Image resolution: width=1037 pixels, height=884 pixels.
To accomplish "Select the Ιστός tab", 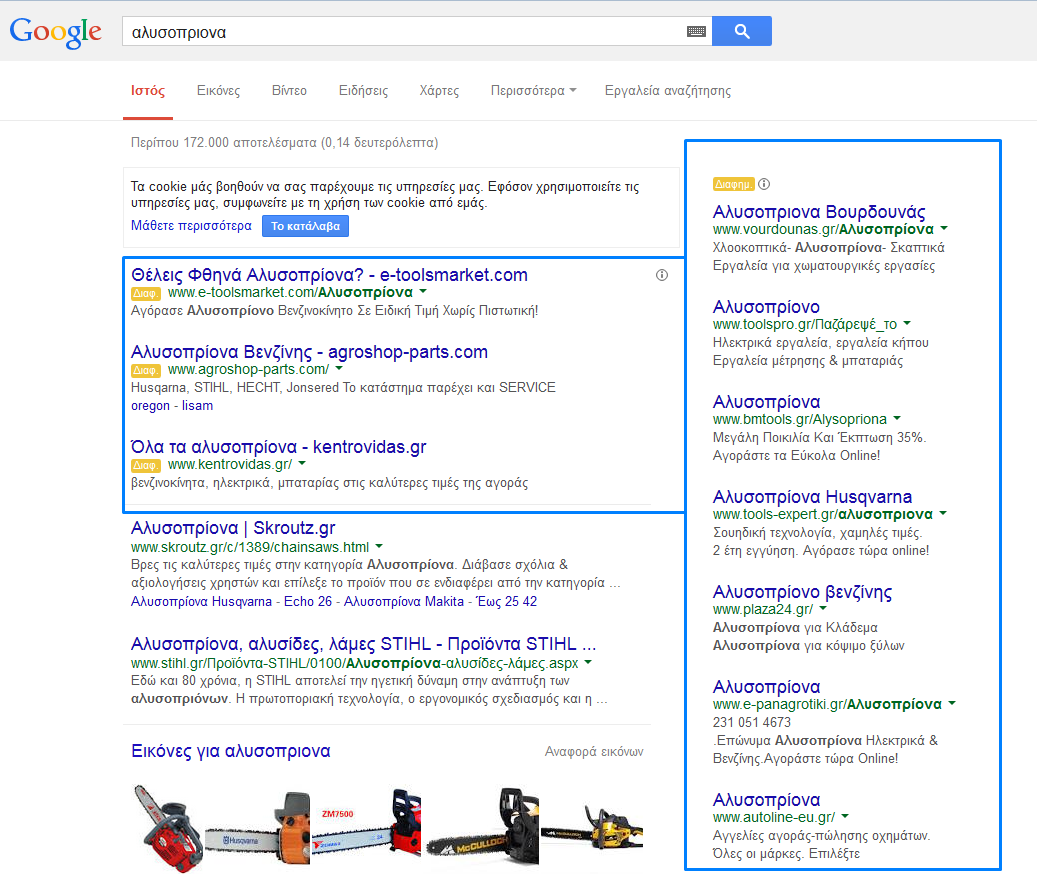I will click(x=147, y=91).
